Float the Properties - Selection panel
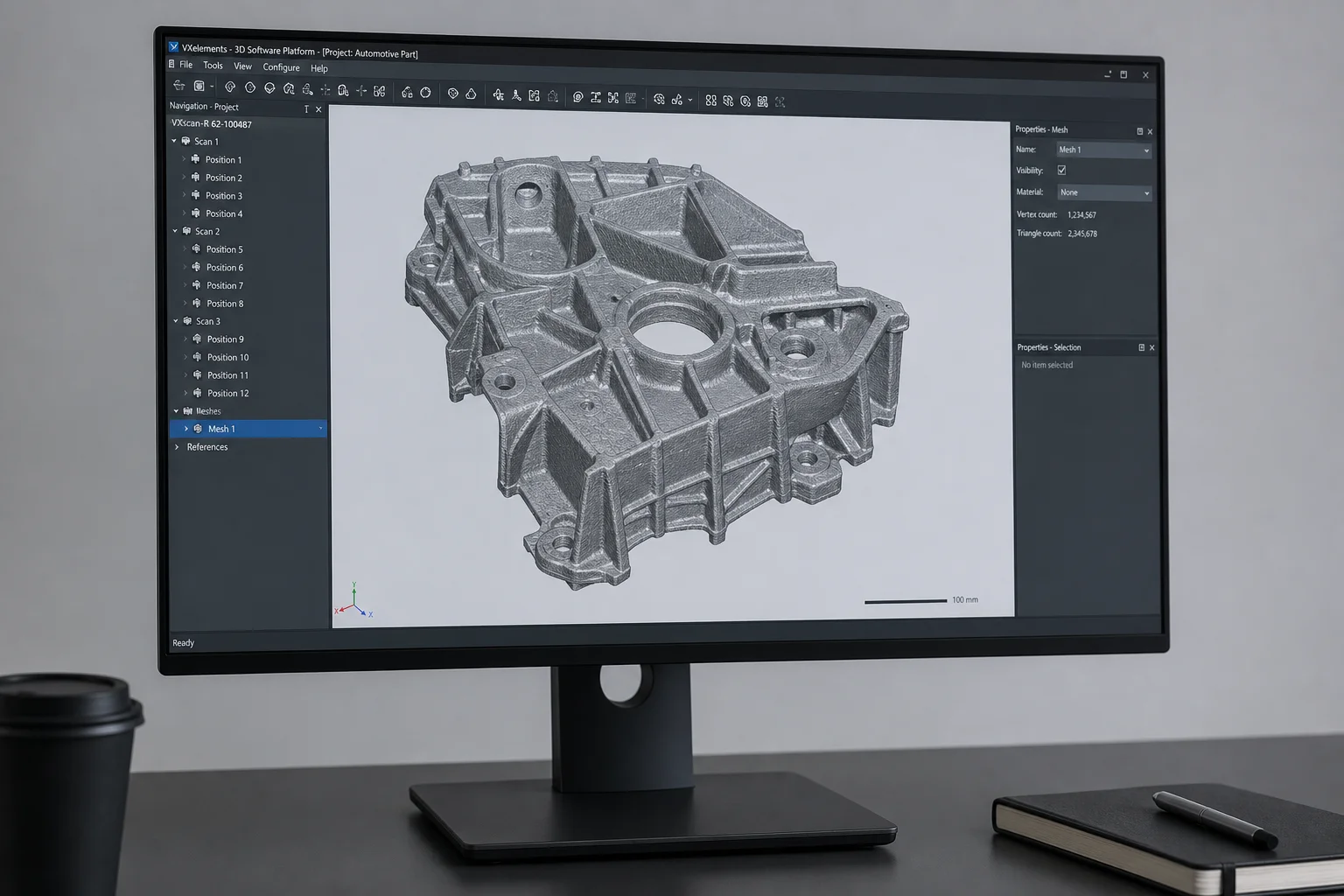The image size is (1344, 896). coord(1141,347)
